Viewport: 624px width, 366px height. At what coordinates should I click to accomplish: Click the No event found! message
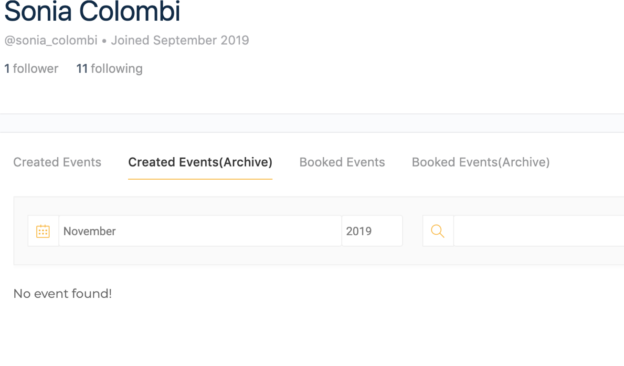pyautogui.click(x=62, y=294)
